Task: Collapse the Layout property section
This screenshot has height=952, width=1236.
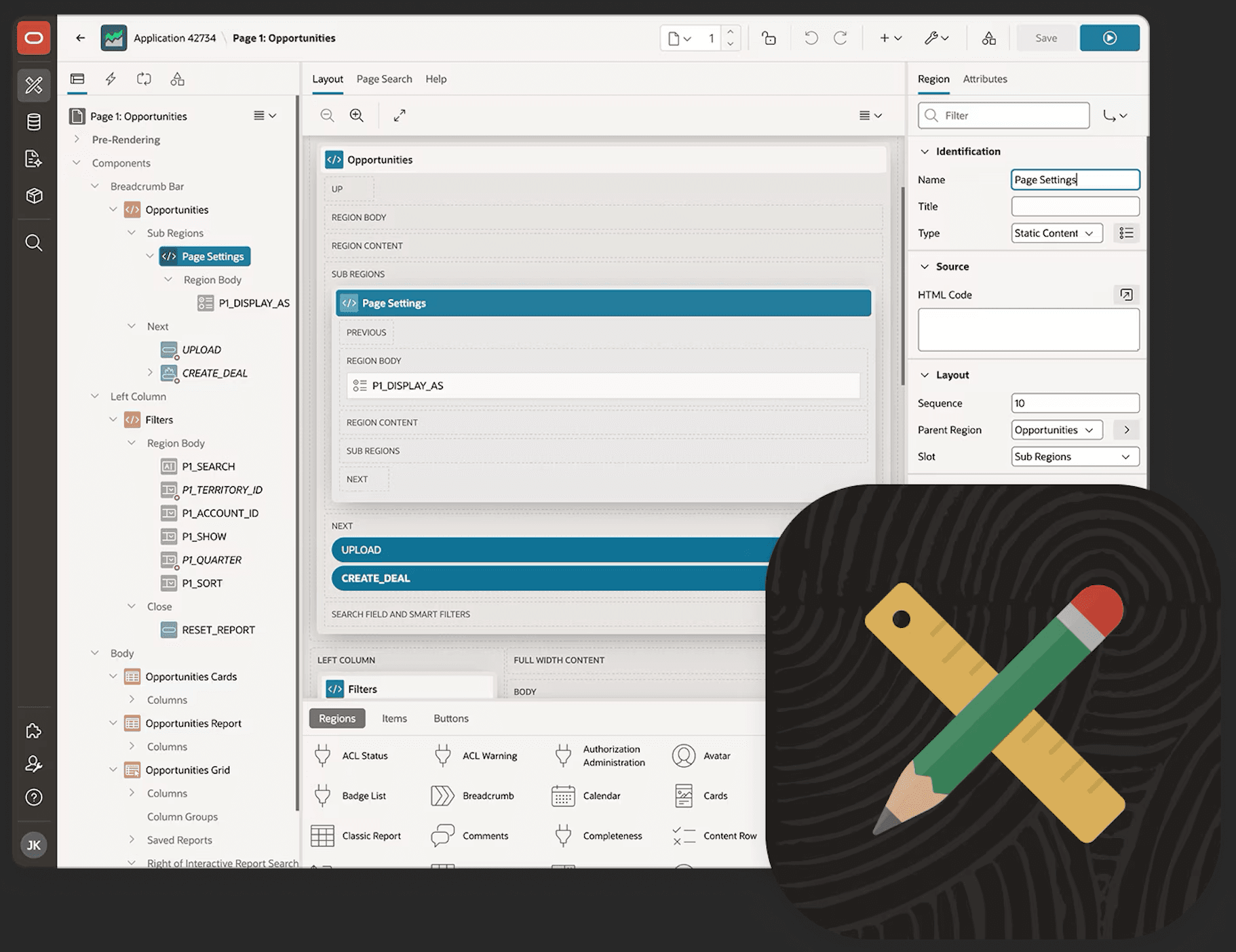Action: [924, 375]
